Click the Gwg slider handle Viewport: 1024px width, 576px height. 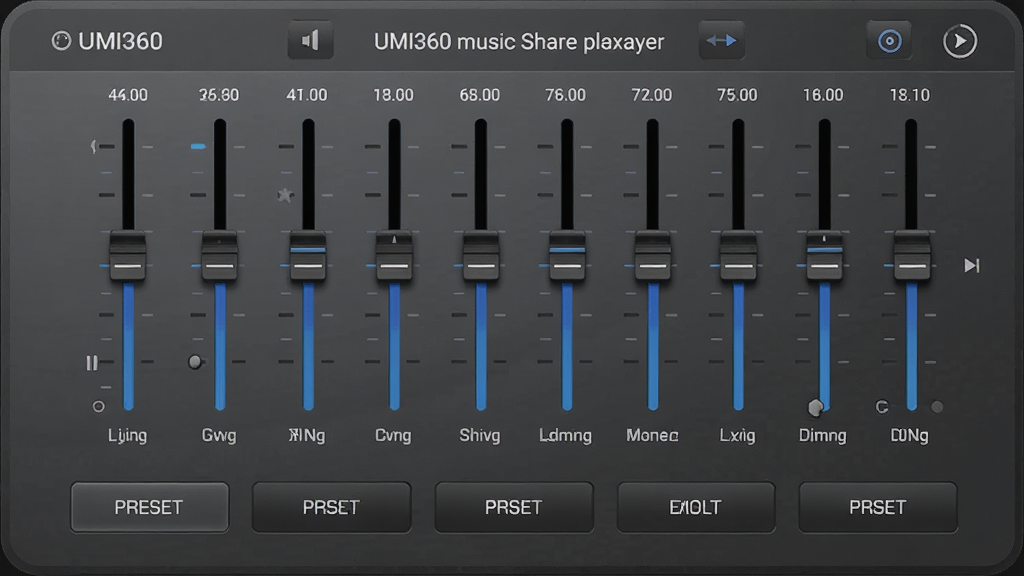[x=219, y=256]
